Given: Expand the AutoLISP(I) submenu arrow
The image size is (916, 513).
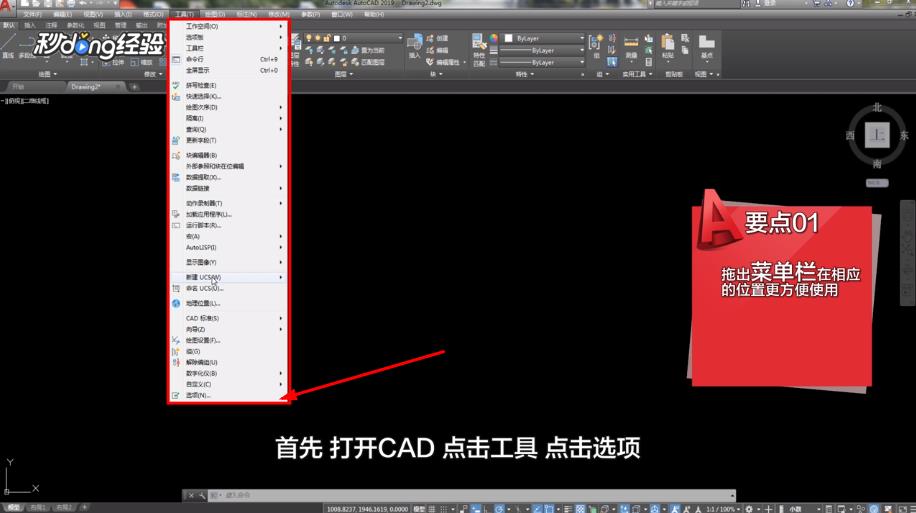Looking at the screenshot, I should pyautogui.click(x=281, y=248).
